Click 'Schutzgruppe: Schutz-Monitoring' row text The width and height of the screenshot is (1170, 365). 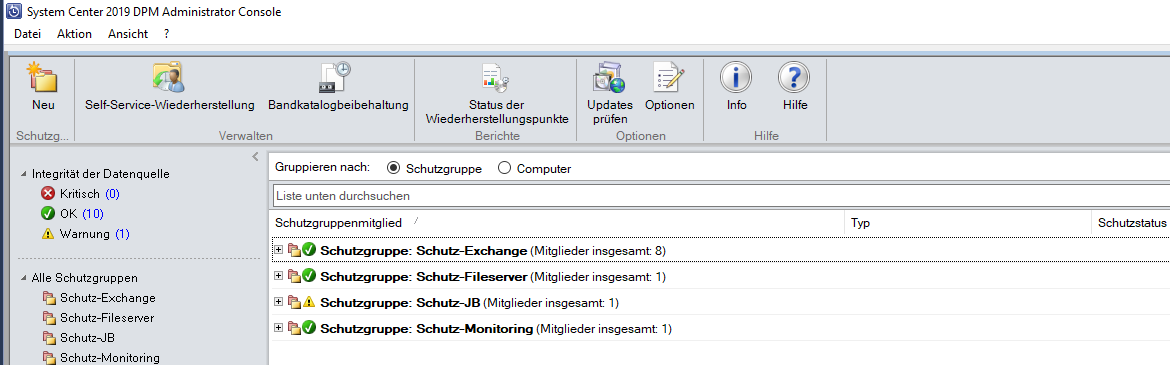tap(427, 328)
